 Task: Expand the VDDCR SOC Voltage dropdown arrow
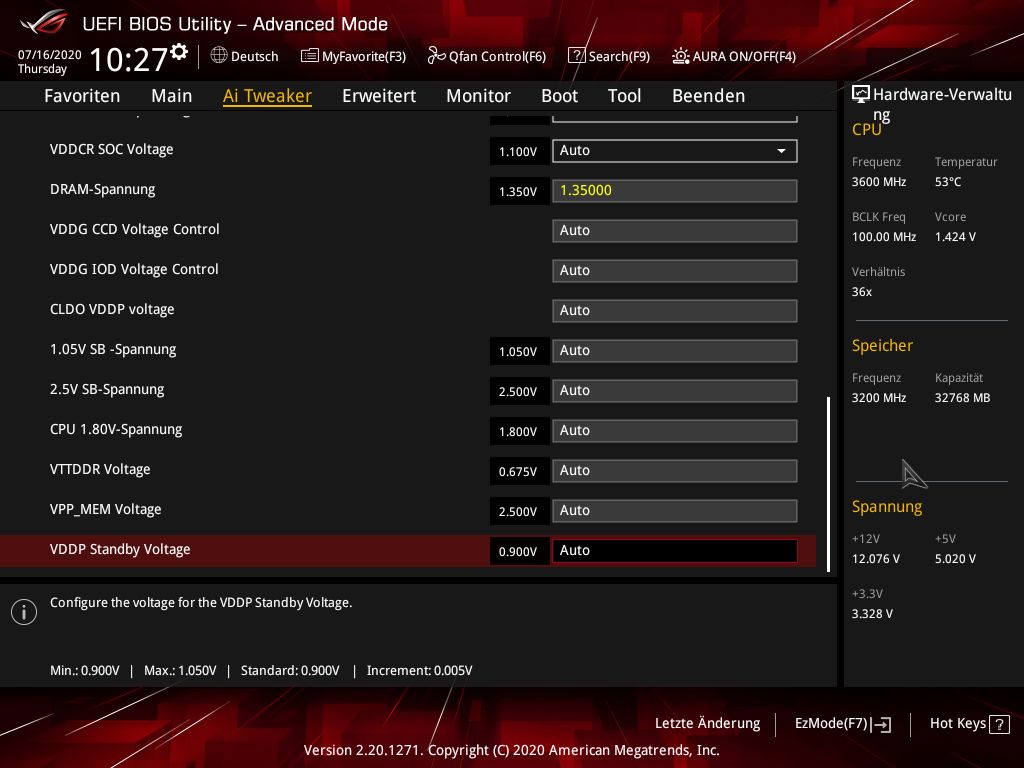[781, 151]
